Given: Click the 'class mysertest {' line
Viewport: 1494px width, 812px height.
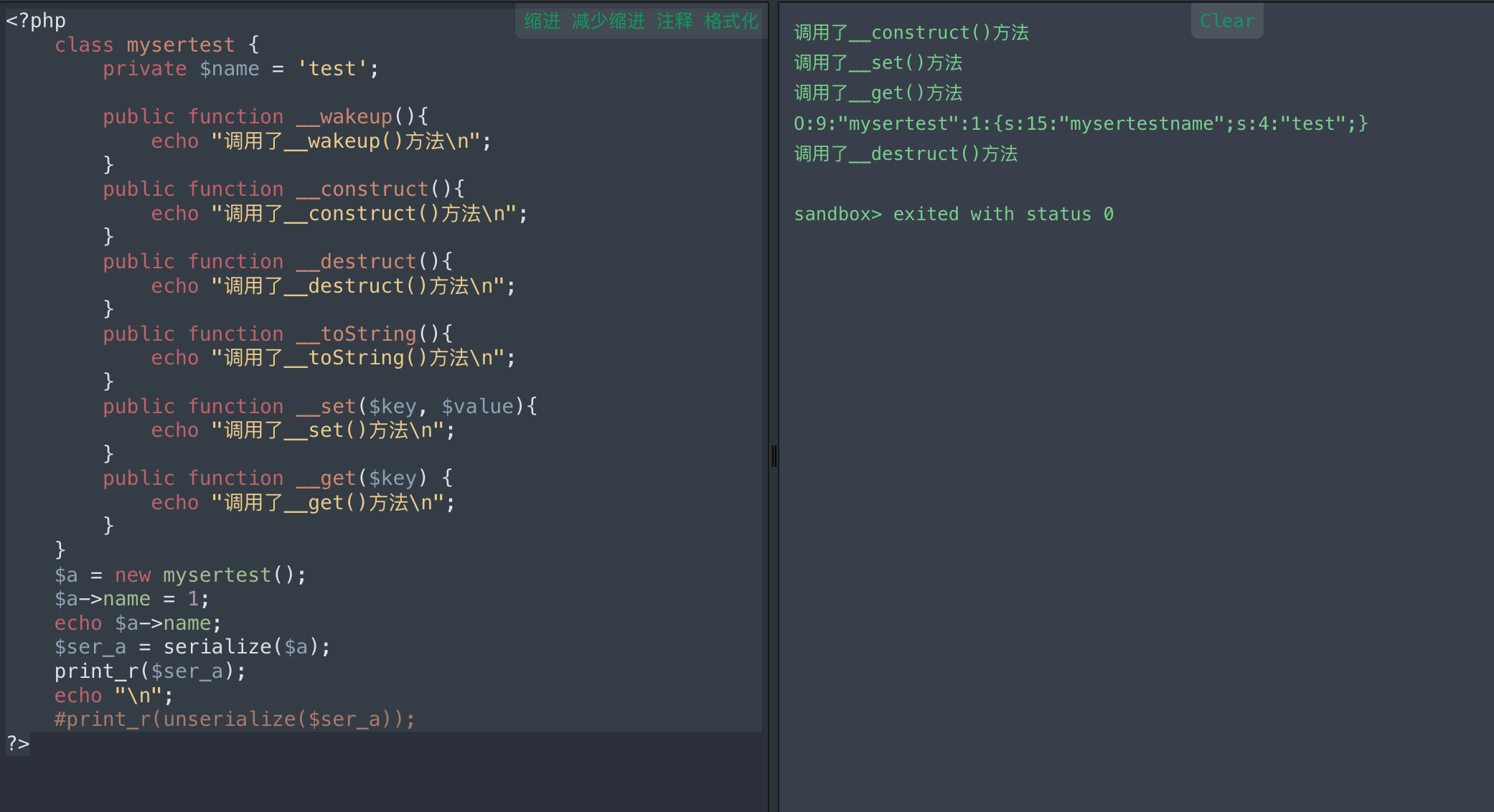Looking at the screenshot, I should point(157,44).
